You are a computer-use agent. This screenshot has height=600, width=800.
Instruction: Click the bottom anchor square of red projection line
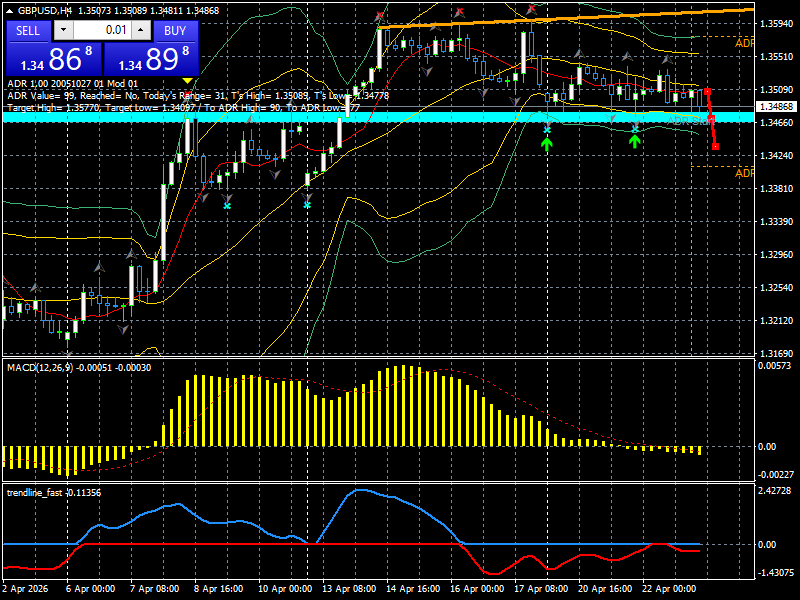tap(716, 147)
